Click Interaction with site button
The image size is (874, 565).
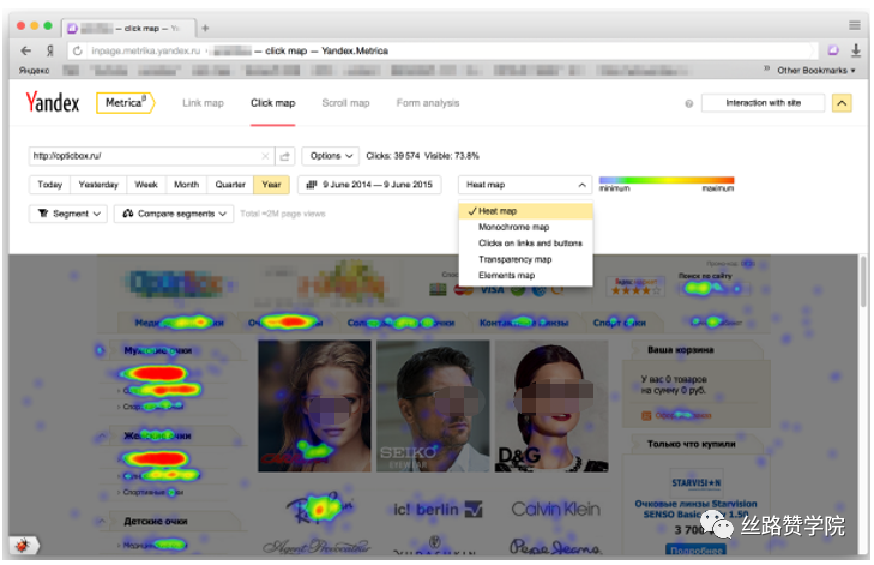763,103
